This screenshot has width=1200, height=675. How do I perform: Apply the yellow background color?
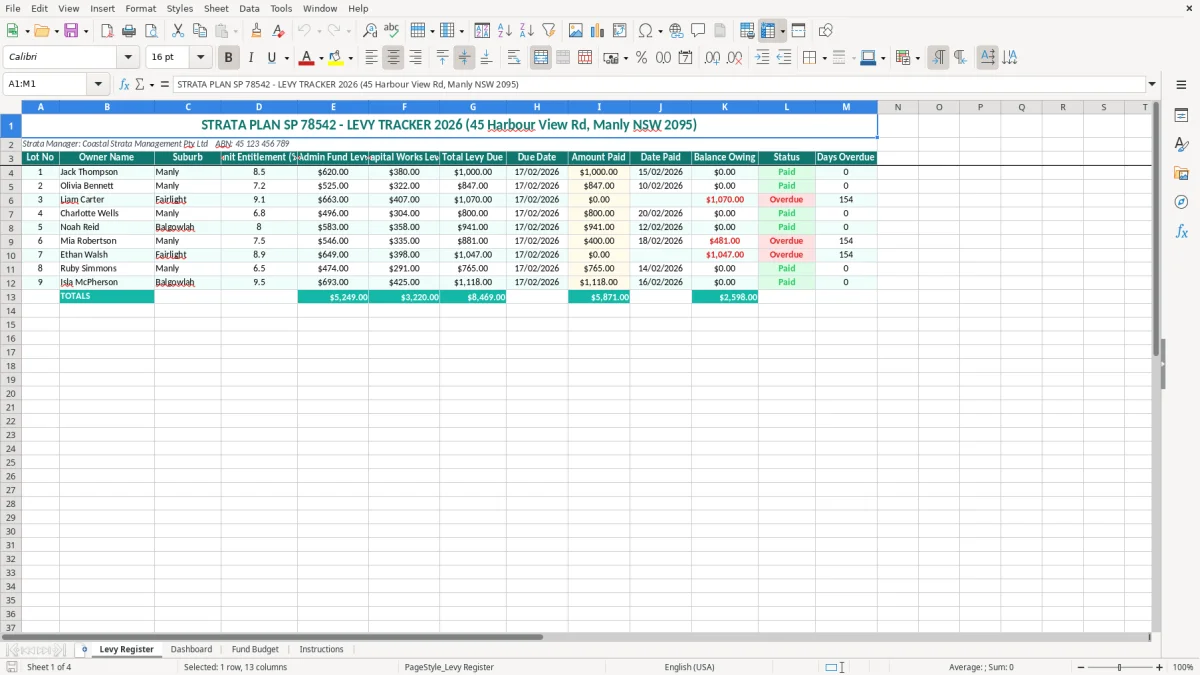[x=336, y=58]
